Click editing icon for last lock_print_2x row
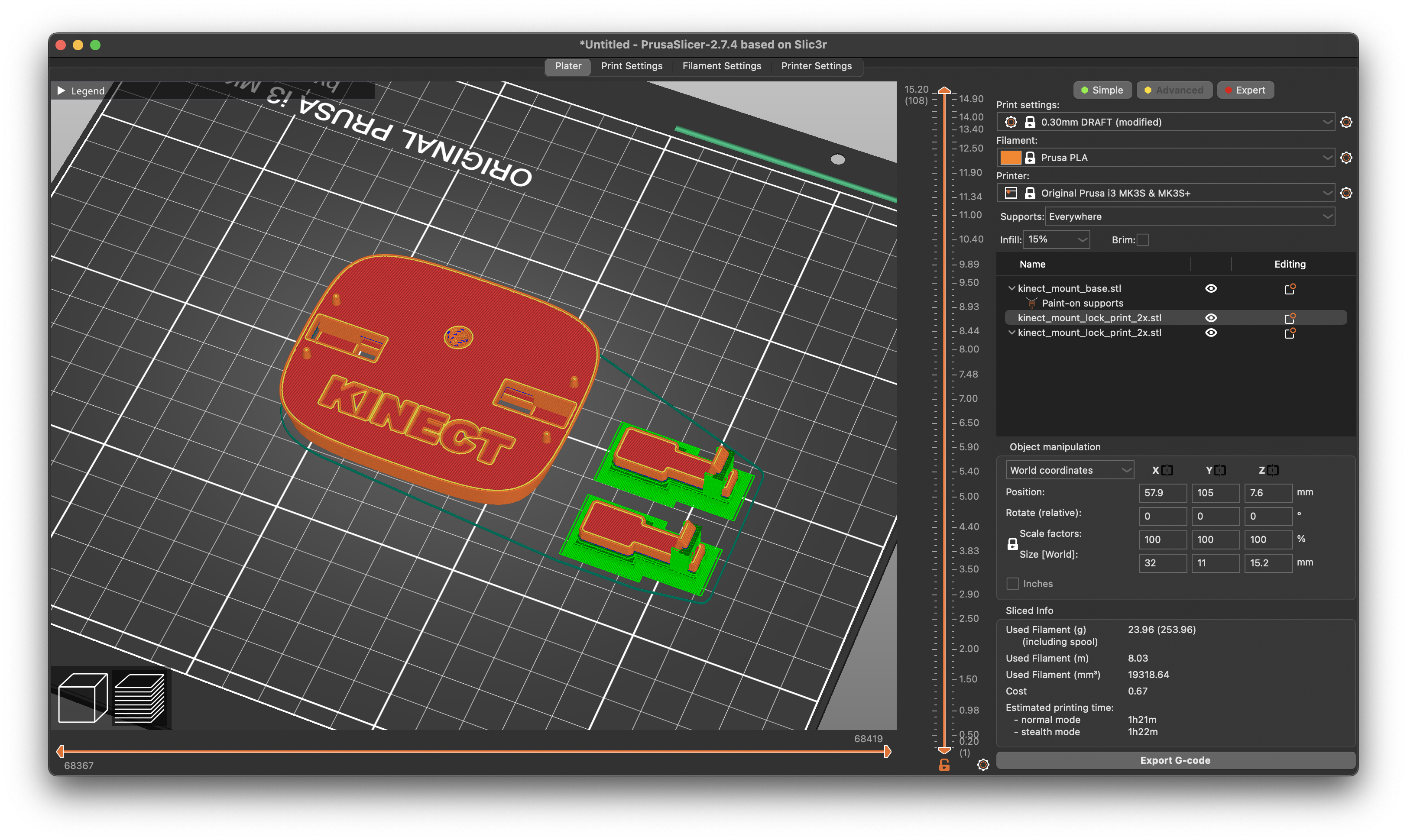1407x840 pixels. [x=1289, y=333]
